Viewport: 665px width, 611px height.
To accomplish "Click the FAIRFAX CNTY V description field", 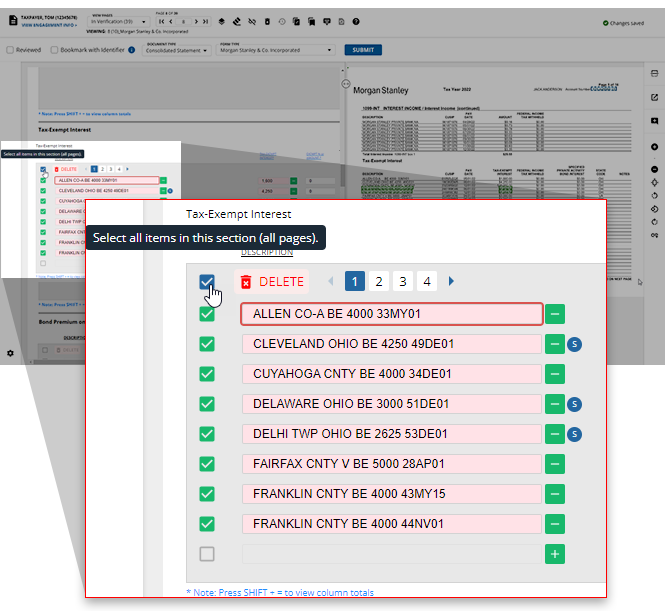I will (x=391, y=464).
